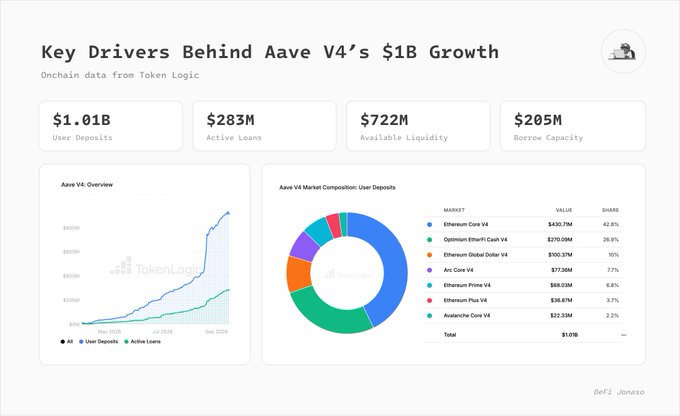Click the '3.7%' share cell
The width and height of the screenshot is (680, 416).
(x=612, y=301)
